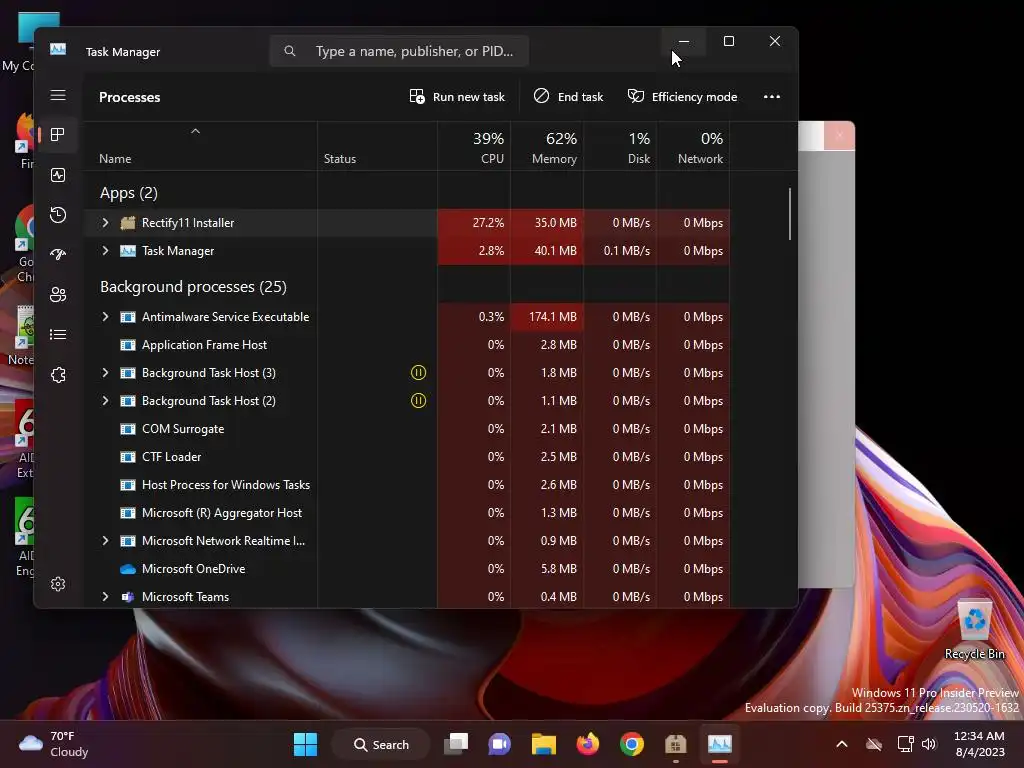Click the taskbar Search button
The height and width of the screenshot is (768, 1024).
tap(381, 744)
